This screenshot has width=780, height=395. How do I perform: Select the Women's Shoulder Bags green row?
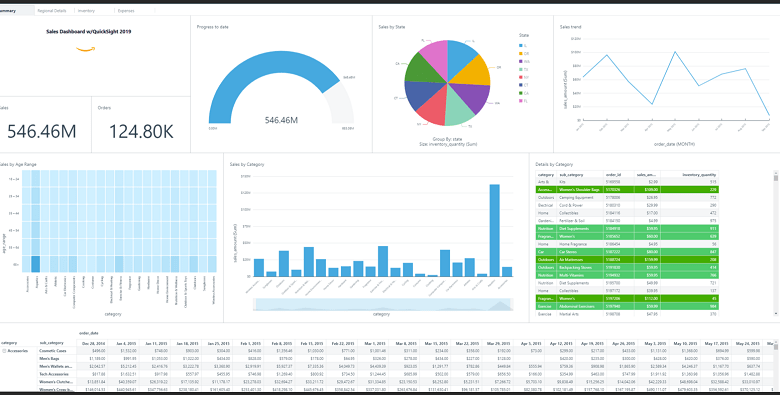coord(627,190)
